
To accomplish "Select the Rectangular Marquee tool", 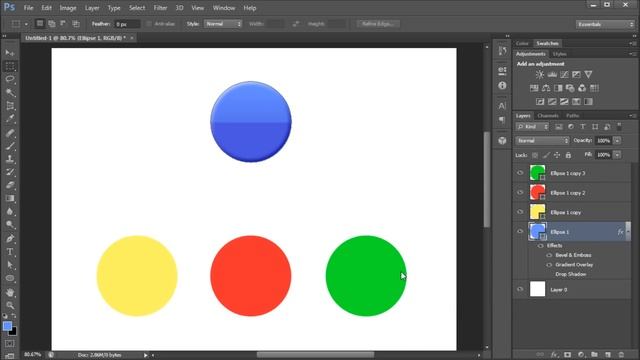I will pos(10,66).
